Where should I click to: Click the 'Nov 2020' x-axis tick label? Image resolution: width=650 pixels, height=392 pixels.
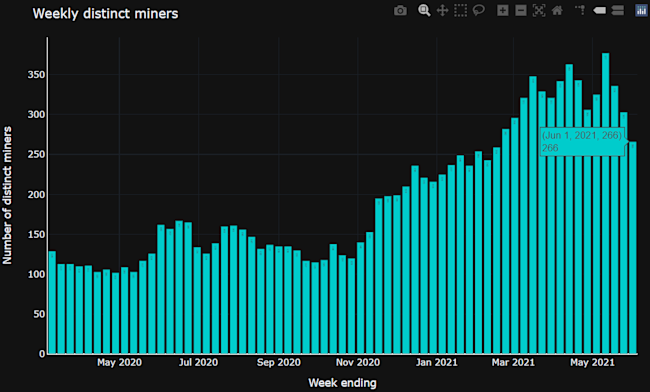(x=358, y=363)
